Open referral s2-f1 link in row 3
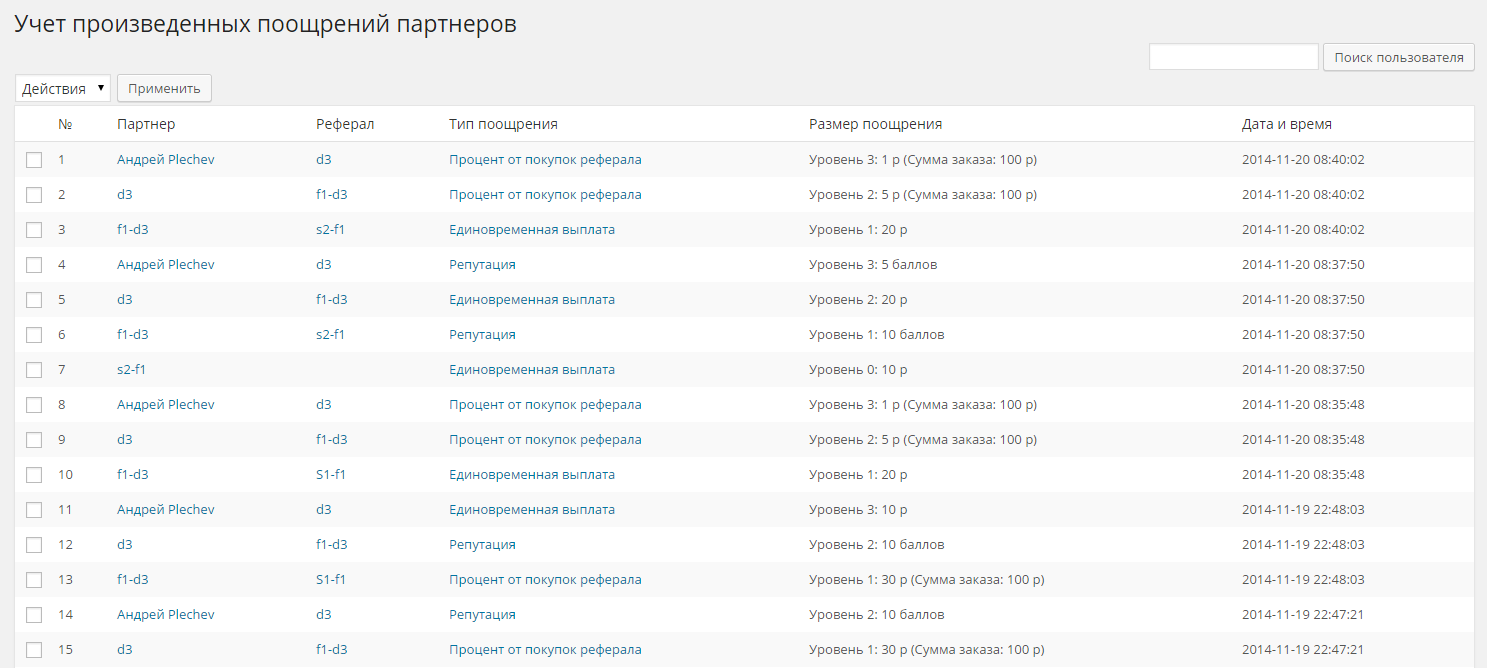 pyautogui.click(x=330, y=230)
